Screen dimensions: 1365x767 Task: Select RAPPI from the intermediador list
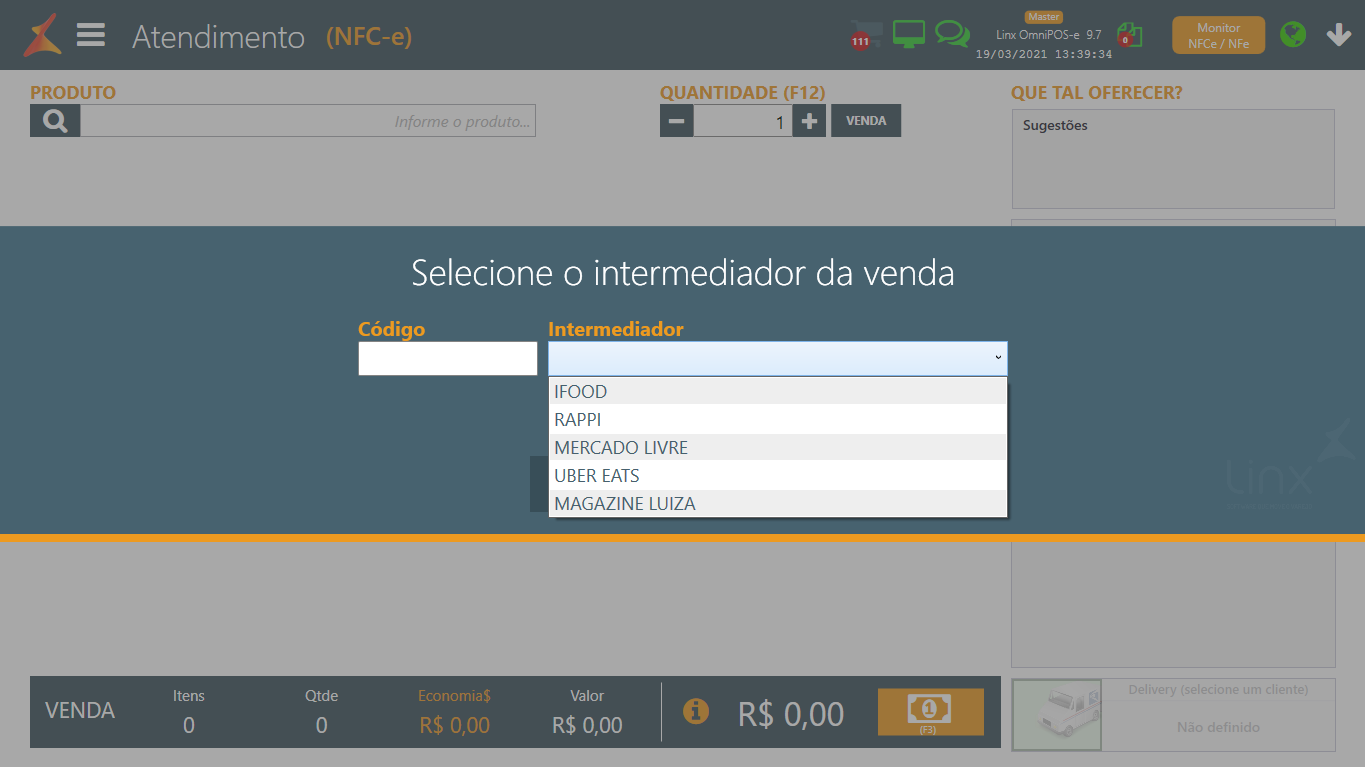(777, 419)
